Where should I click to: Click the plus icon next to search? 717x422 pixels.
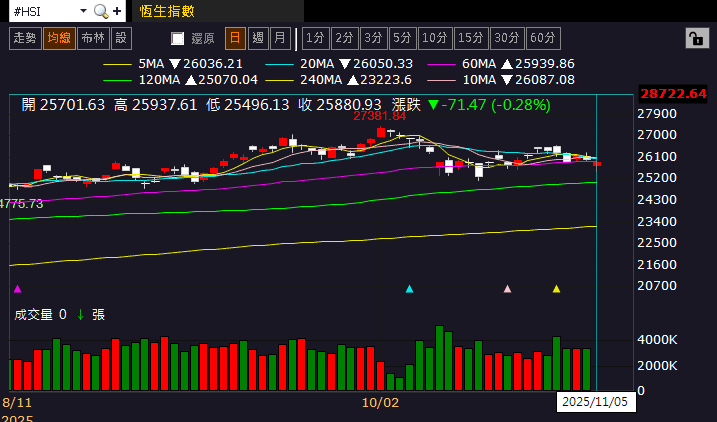[x=118, y=11]
